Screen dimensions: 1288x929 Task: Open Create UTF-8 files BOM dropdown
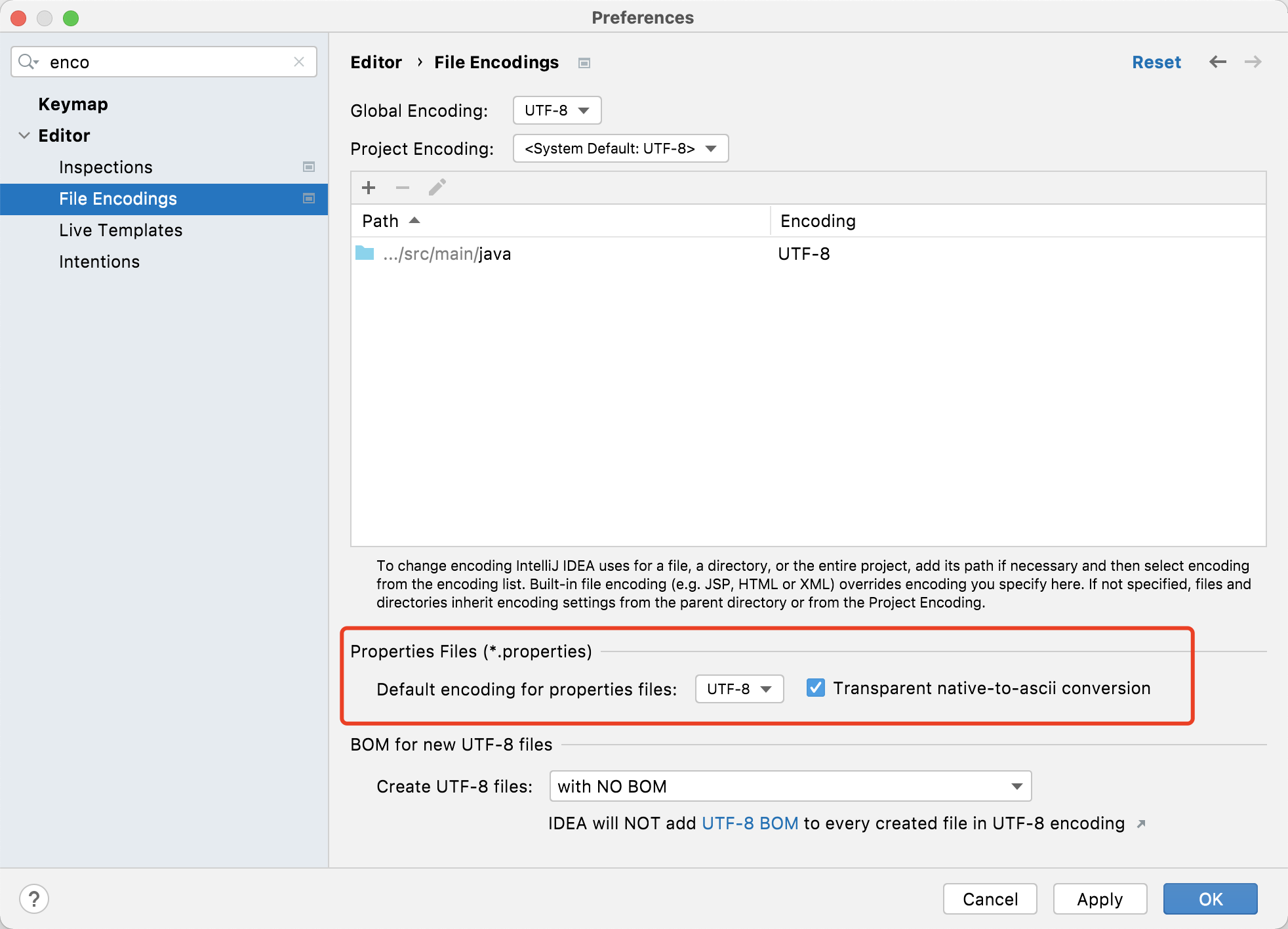click(790, 786)
